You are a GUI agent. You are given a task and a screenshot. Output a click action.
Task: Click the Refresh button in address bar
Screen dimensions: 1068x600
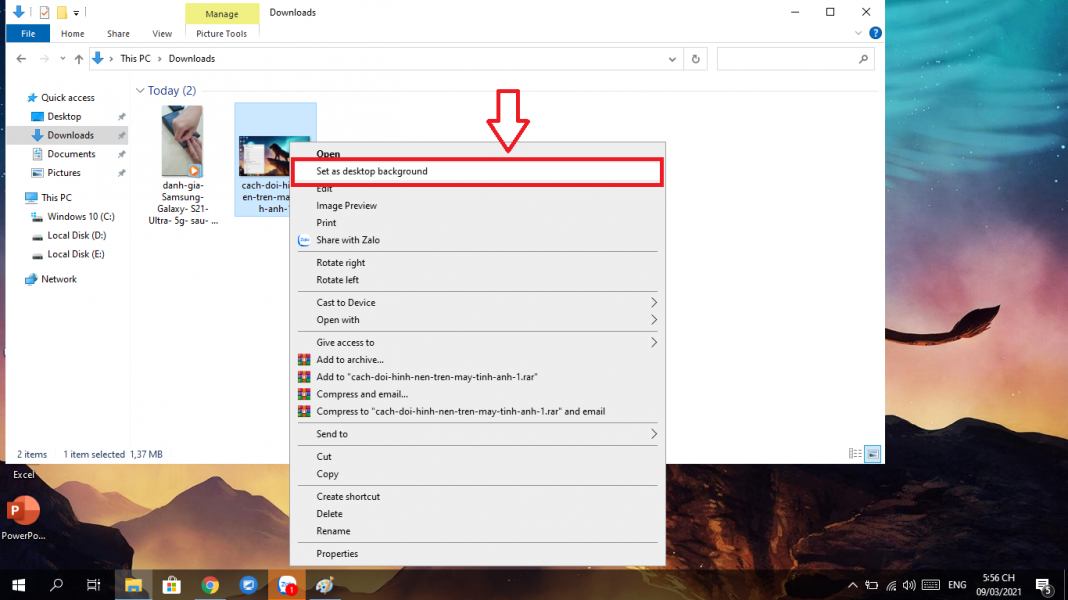click(696, 59)
